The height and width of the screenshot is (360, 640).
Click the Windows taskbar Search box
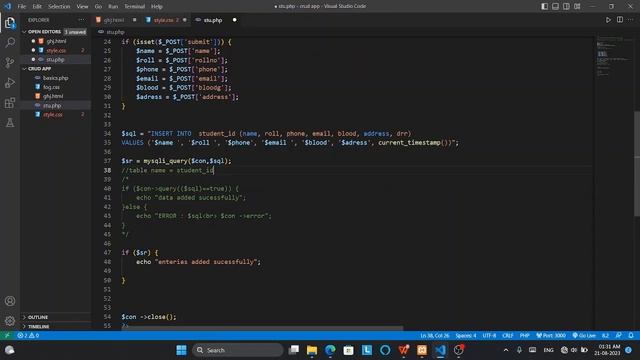coord(238,350)
